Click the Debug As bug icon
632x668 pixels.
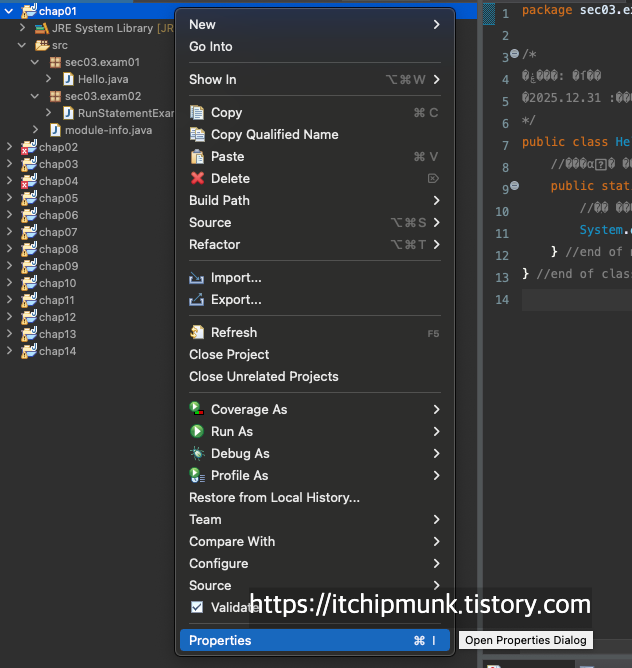tap(197, 453)
